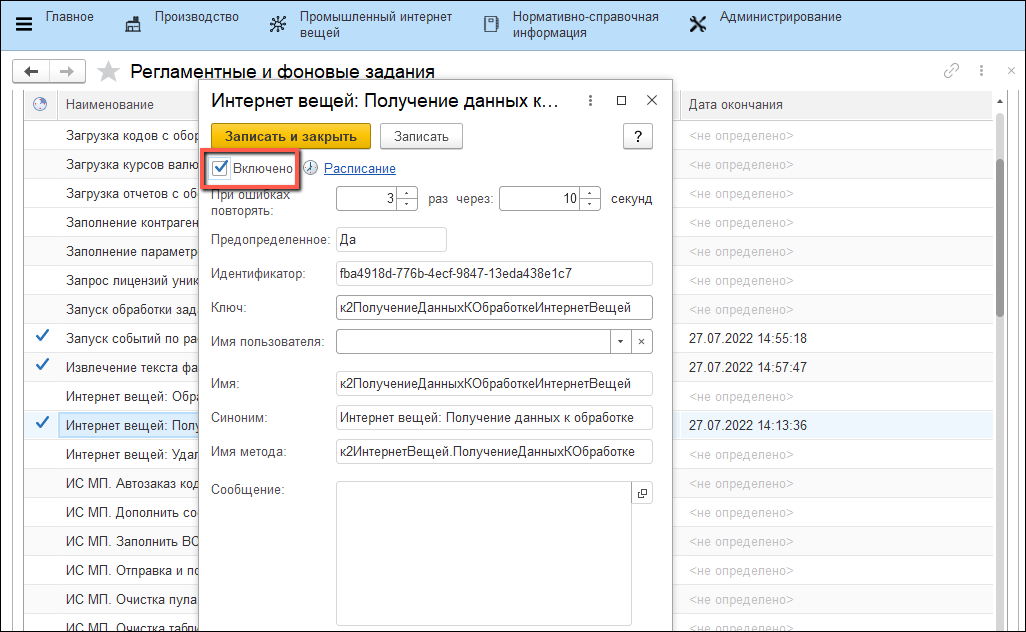Viewport: 1026px width, 632px height.
Task: Open the main hamburger menu icon
Action: coord(24,24)
